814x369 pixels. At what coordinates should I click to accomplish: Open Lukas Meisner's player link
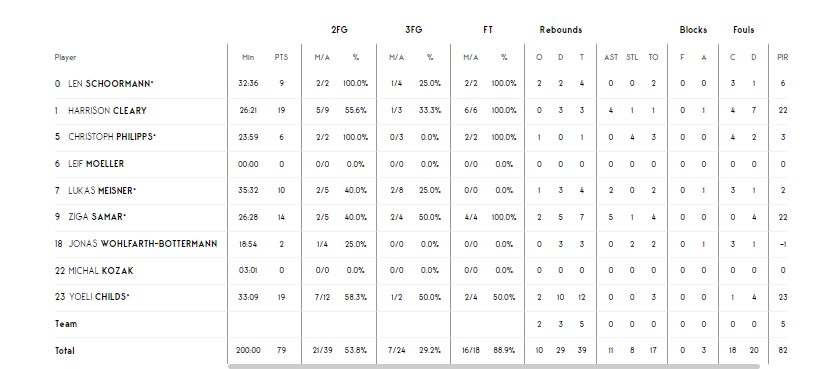click(102, 190)
